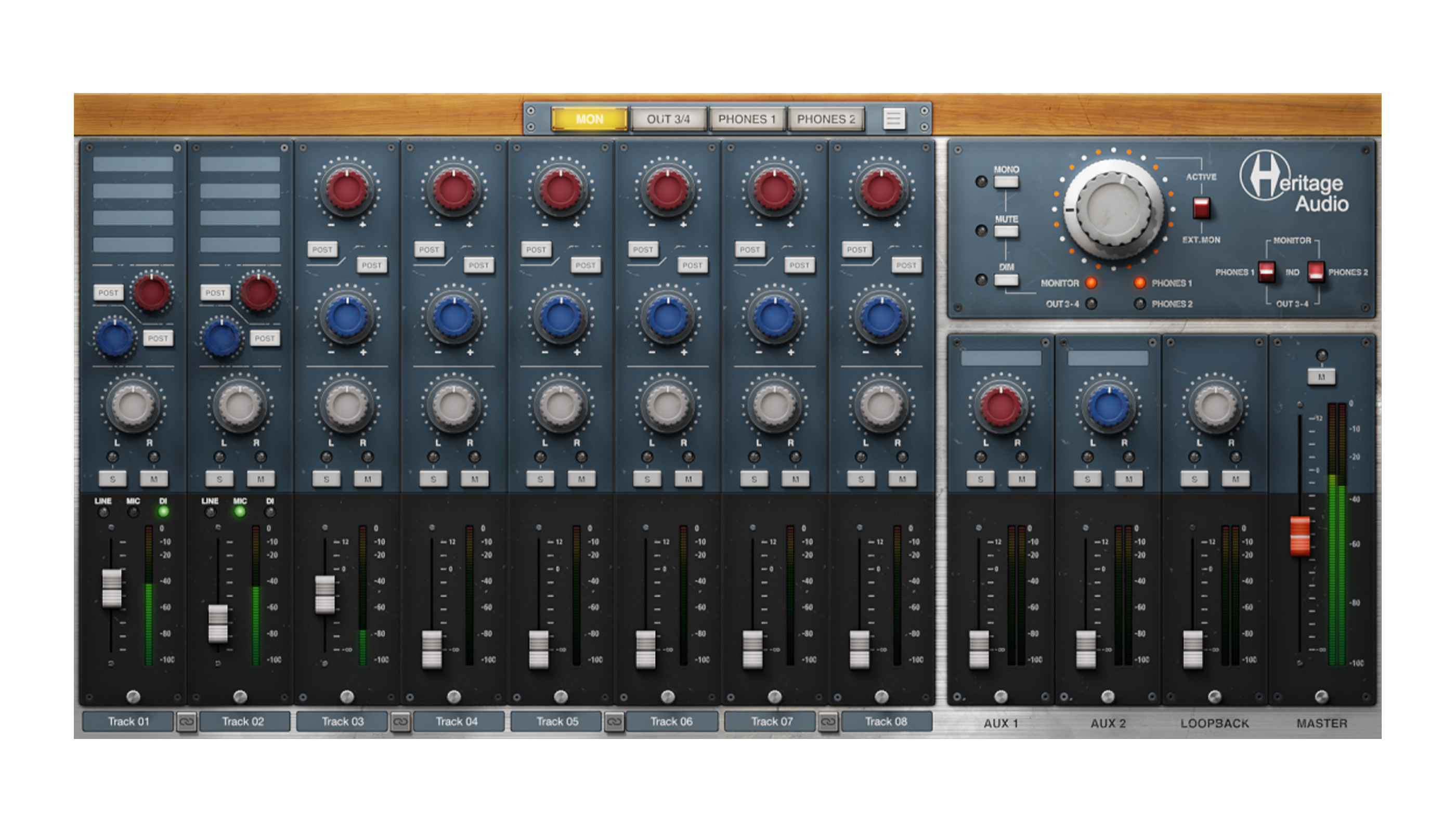Open the hamburger menu next to PHONES 2
The image size is (1456, 832).
click(894, 119)
